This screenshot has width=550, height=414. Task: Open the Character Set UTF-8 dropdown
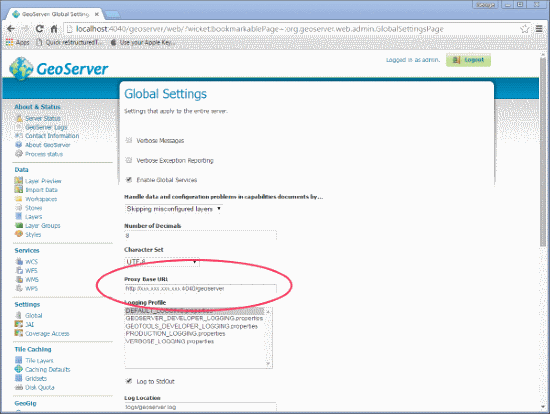pyautogui.click(x=162, y=262)
